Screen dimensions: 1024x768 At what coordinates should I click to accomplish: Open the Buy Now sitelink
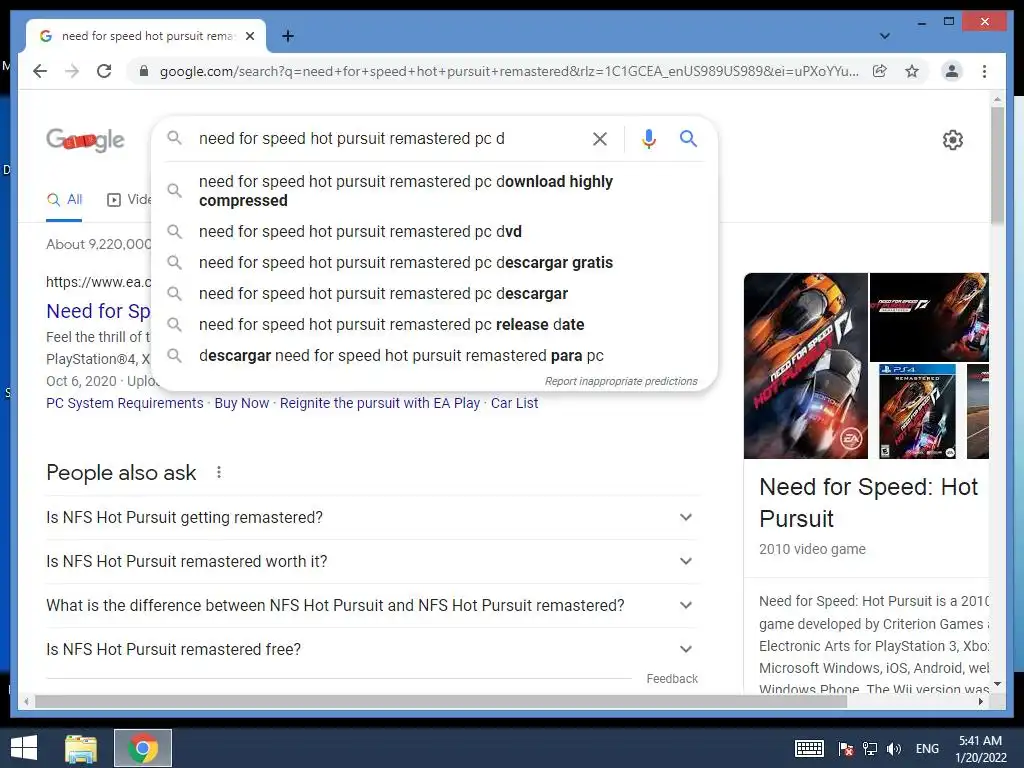click(x=242, y=403)
